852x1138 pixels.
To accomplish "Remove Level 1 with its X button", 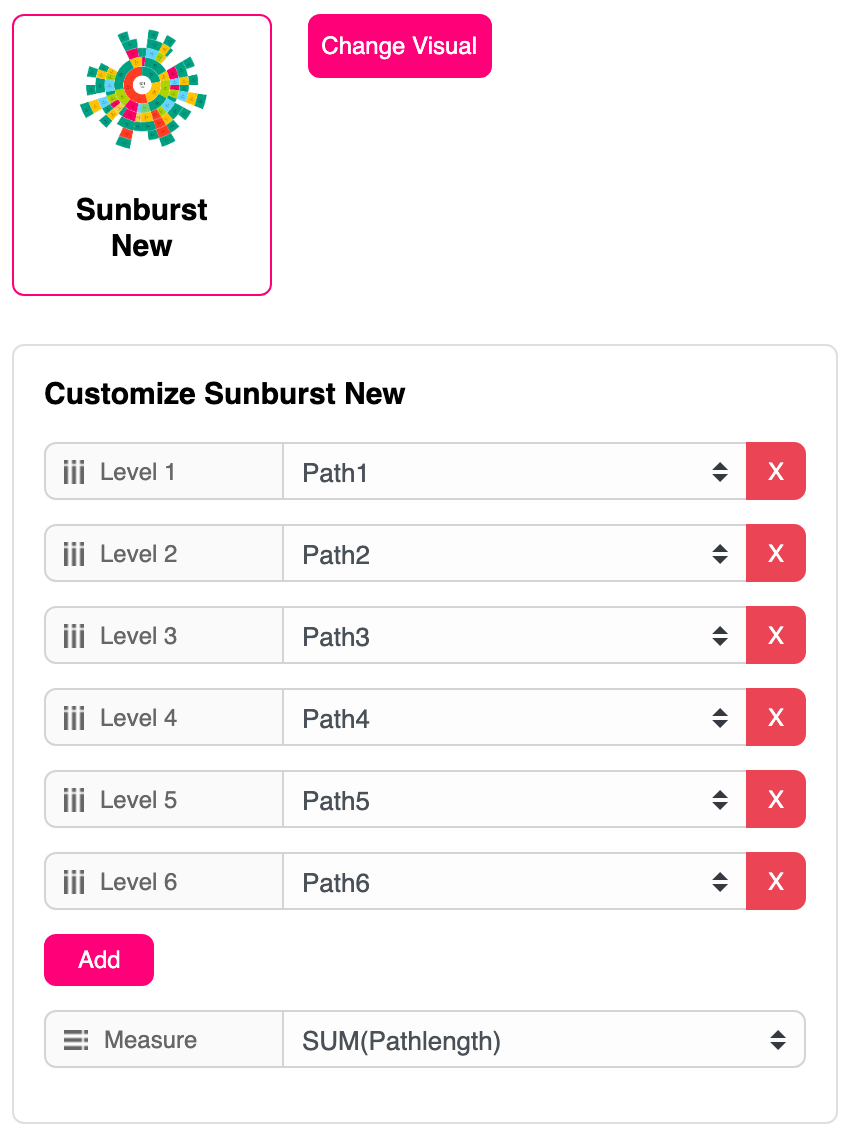I will click(775, 471).
